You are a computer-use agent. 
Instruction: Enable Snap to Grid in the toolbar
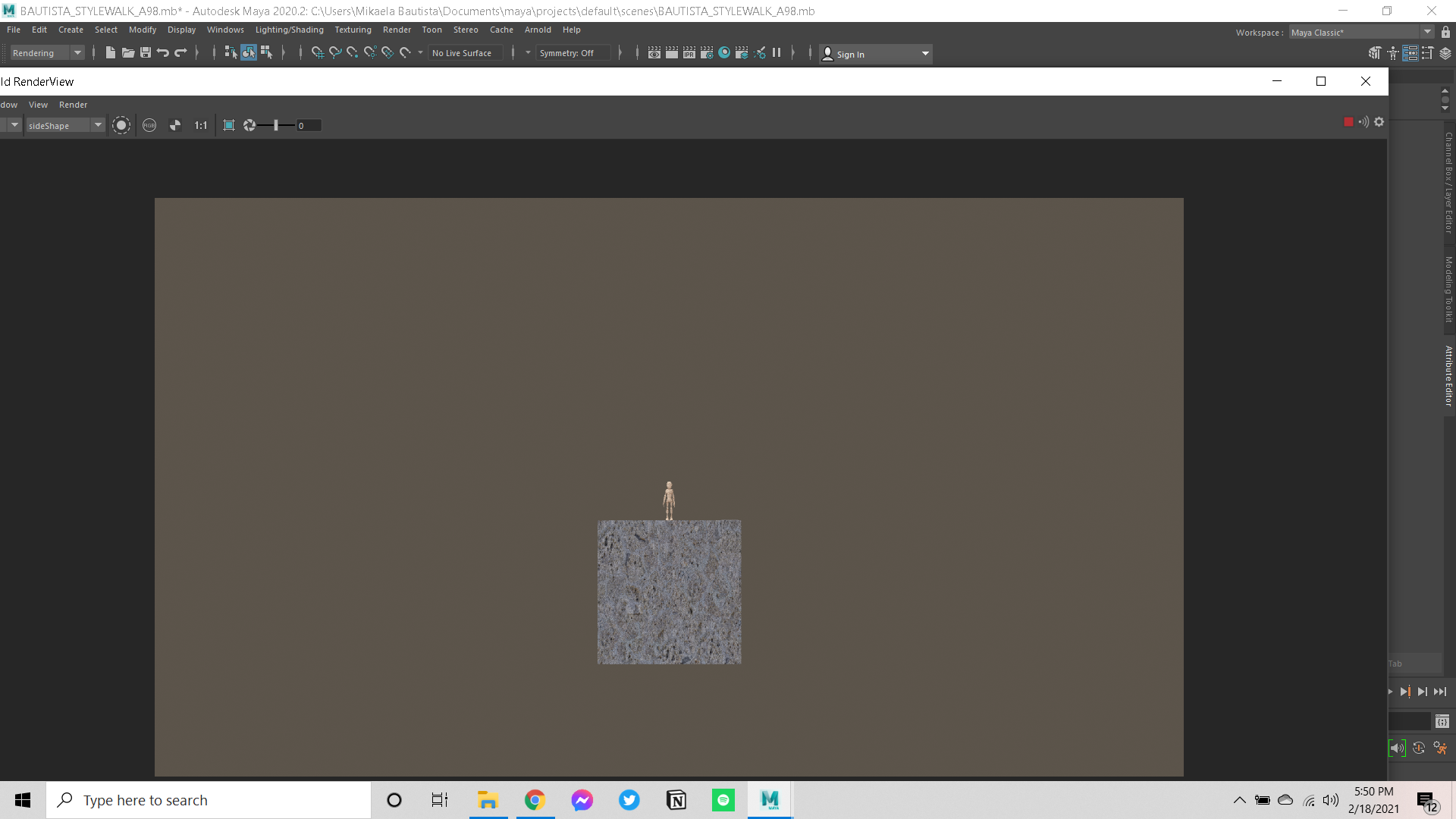pyautogui.click(x=317, y=52)
